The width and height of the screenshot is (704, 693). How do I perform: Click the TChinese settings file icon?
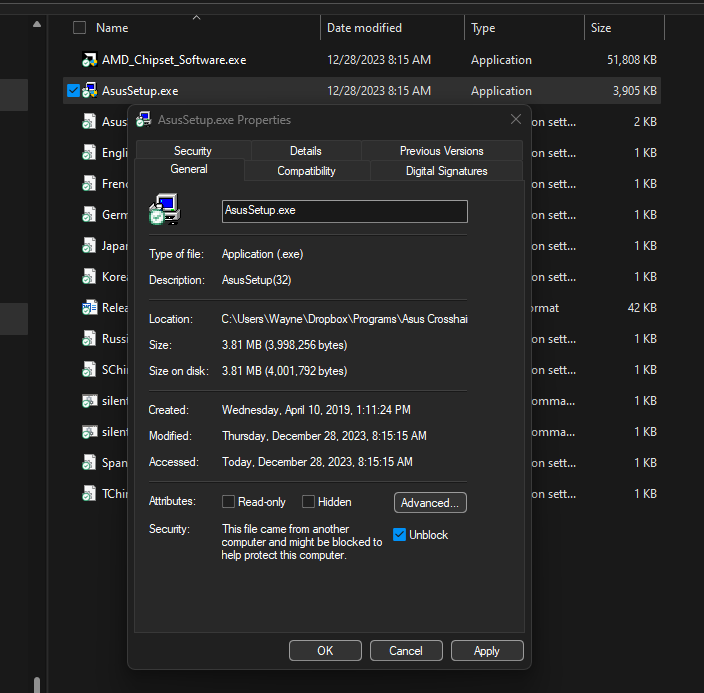[x=90, y=494]
